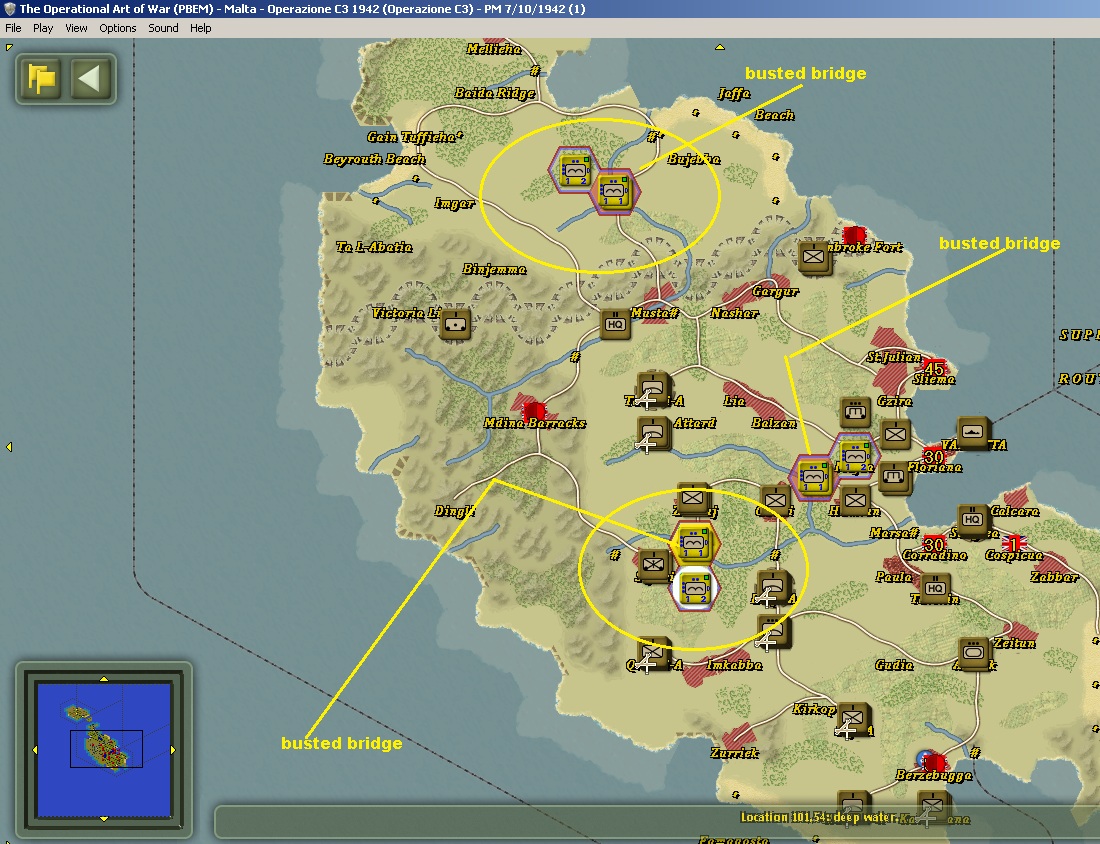
Task: Select the HQ unit at Mosta
Action: click(615, 324)
